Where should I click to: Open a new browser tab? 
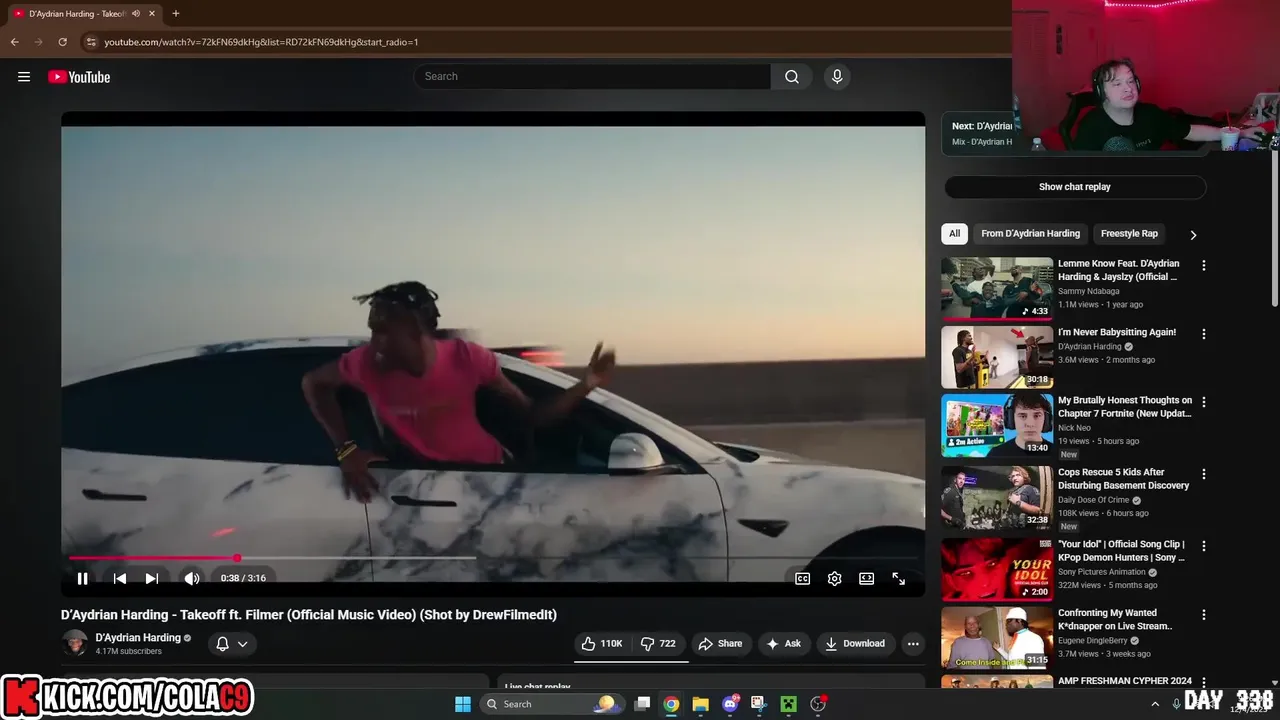point(176,14)
